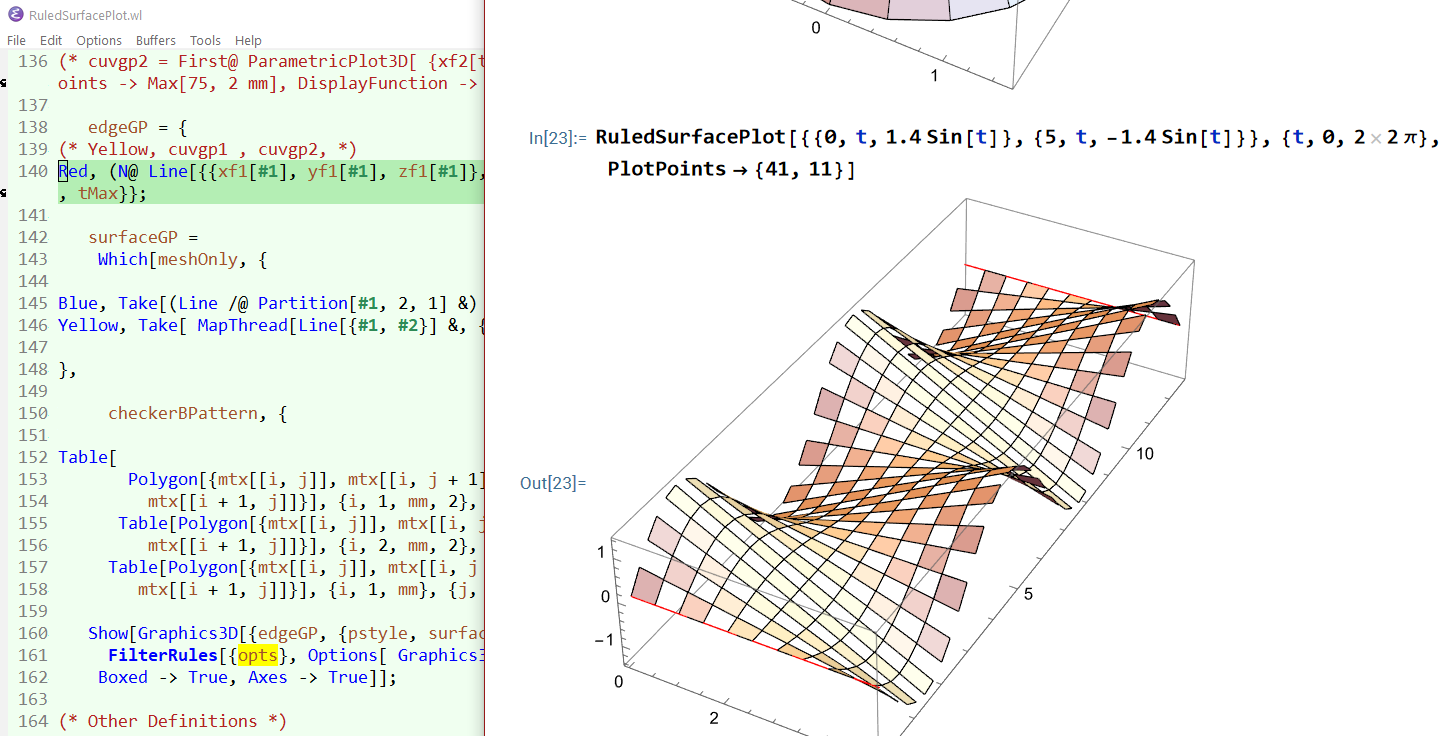Click 'FilterRules' on line 161
1440x736 pixels.
[x=162, y=655]
